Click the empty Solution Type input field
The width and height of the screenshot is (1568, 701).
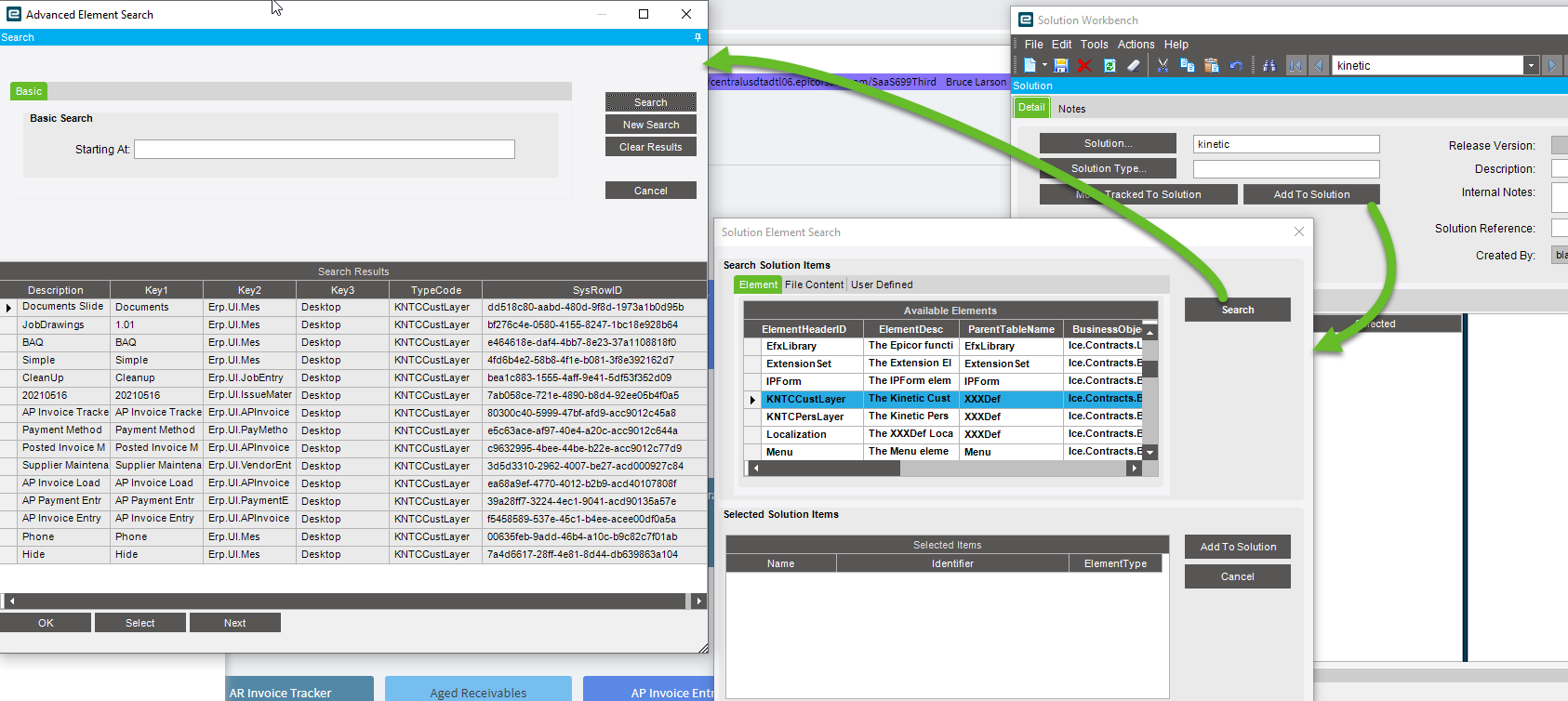(x=1286, y=169)
